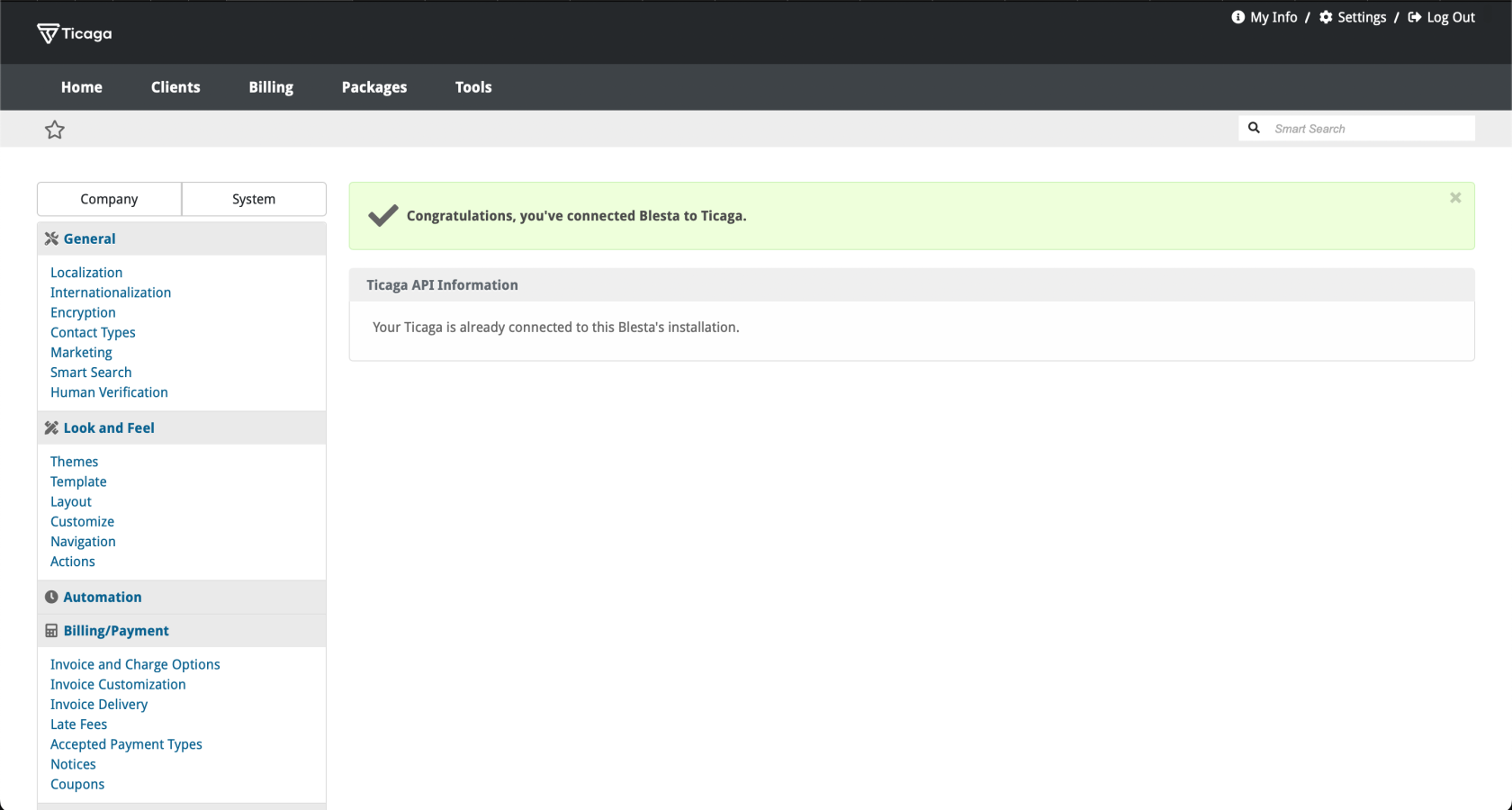1512x810 pixels.
Task: Open Actions settings
Action: tap(72, 561)
